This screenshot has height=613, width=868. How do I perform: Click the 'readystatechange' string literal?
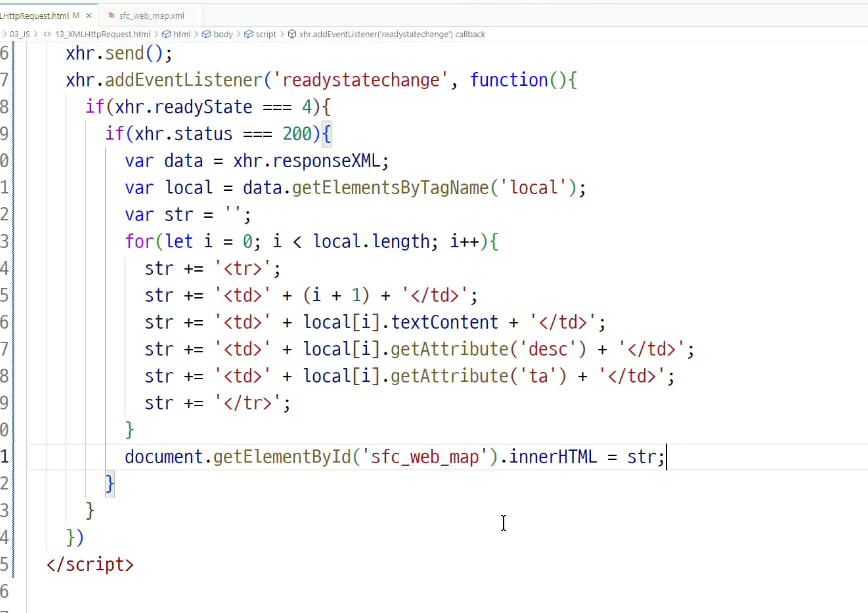(x=360, y=80)
